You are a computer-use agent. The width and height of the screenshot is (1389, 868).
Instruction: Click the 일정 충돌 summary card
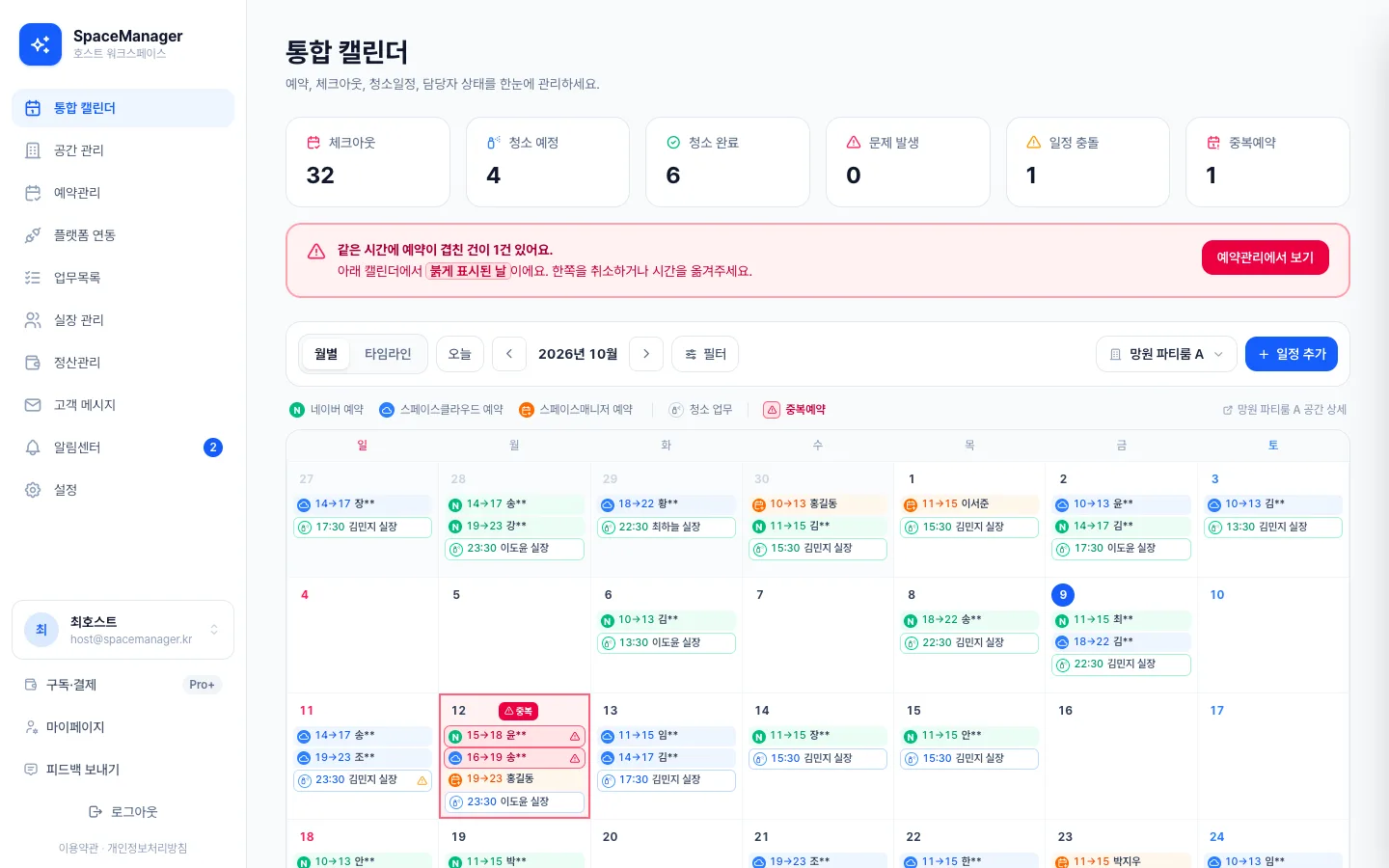[1088, 162]
